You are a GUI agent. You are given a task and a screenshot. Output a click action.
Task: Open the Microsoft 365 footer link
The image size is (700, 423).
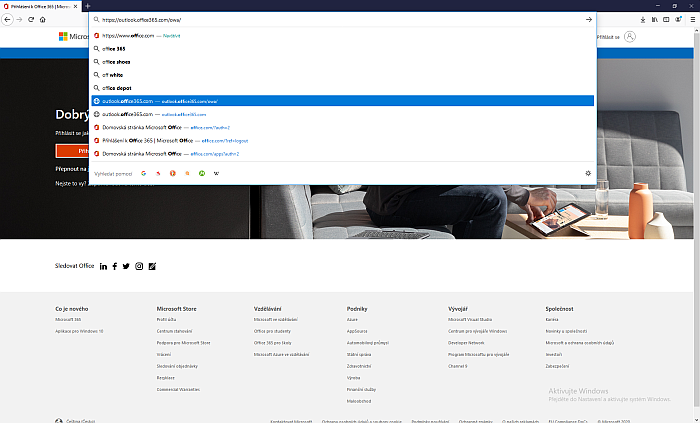[x=68, y=319]
